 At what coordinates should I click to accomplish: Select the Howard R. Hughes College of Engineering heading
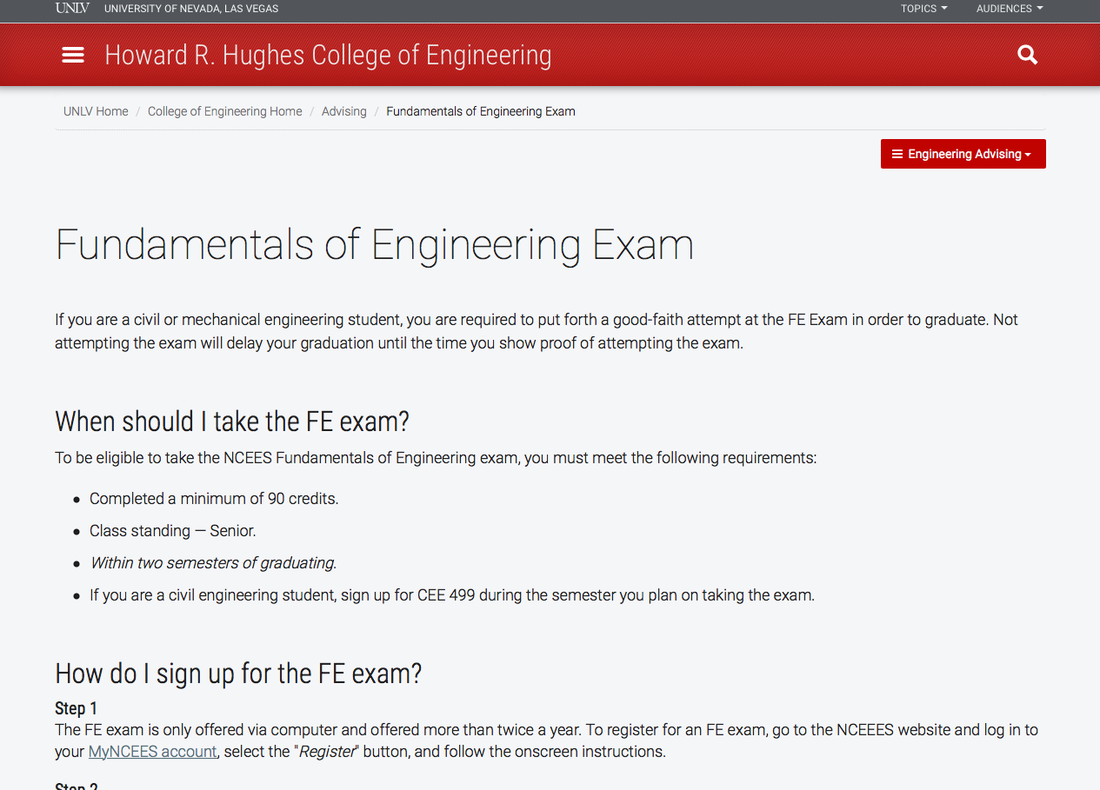328,55
